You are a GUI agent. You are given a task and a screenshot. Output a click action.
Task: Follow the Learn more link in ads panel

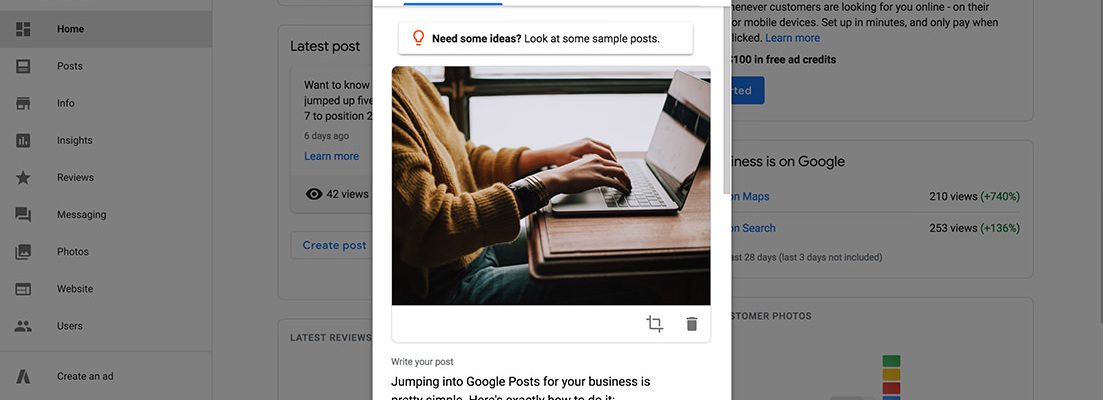point(792,38)
